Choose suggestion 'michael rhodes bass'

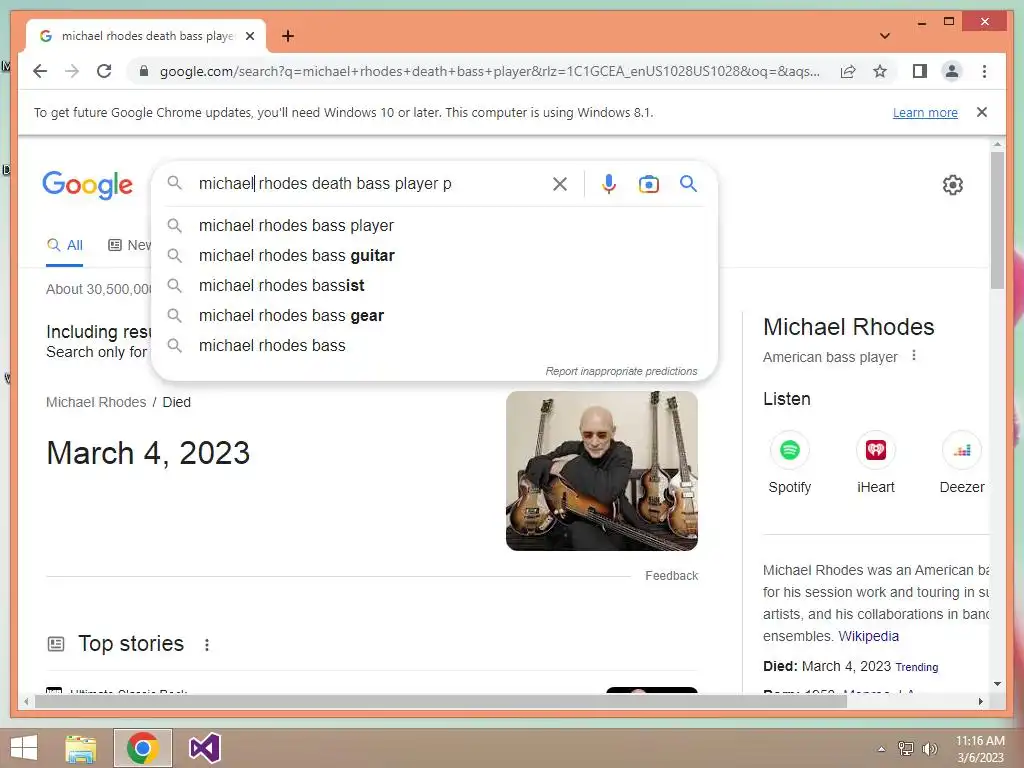pos(434,345)
